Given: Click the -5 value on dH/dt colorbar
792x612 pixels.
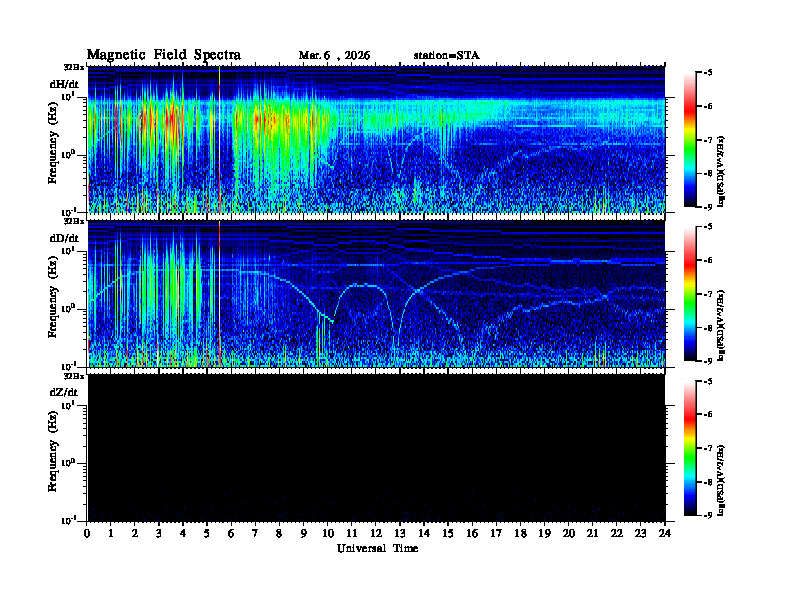Looking at the screenshot, I should click(x=708, y=73).
